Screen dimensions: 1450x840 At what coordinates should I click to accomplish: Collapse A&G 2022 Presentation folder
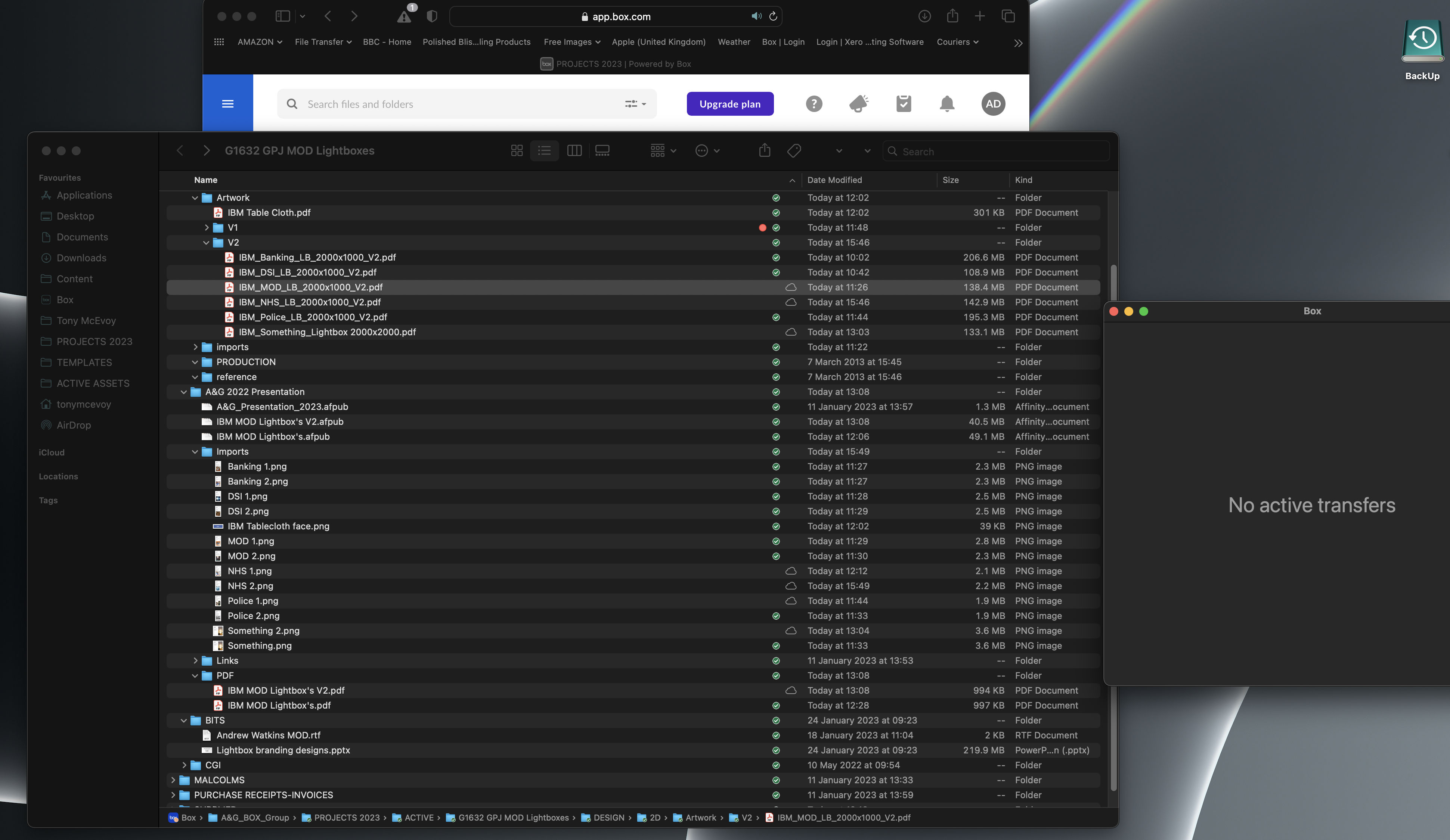pos(183,392)
